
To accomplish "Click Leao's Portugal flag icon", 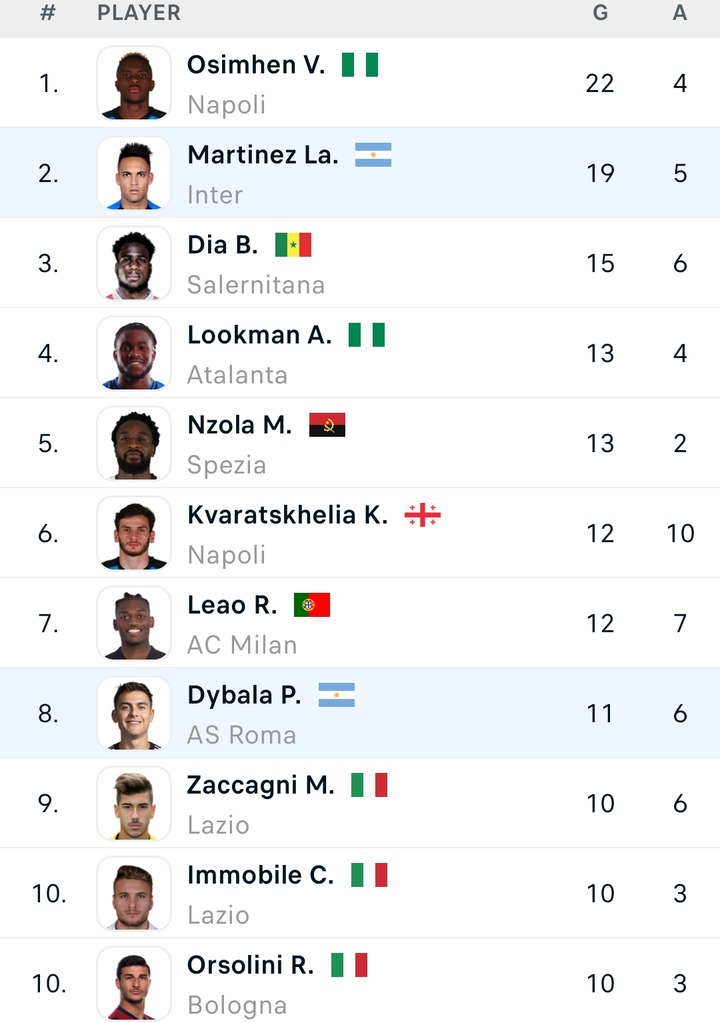I will (x=312, y=605).
